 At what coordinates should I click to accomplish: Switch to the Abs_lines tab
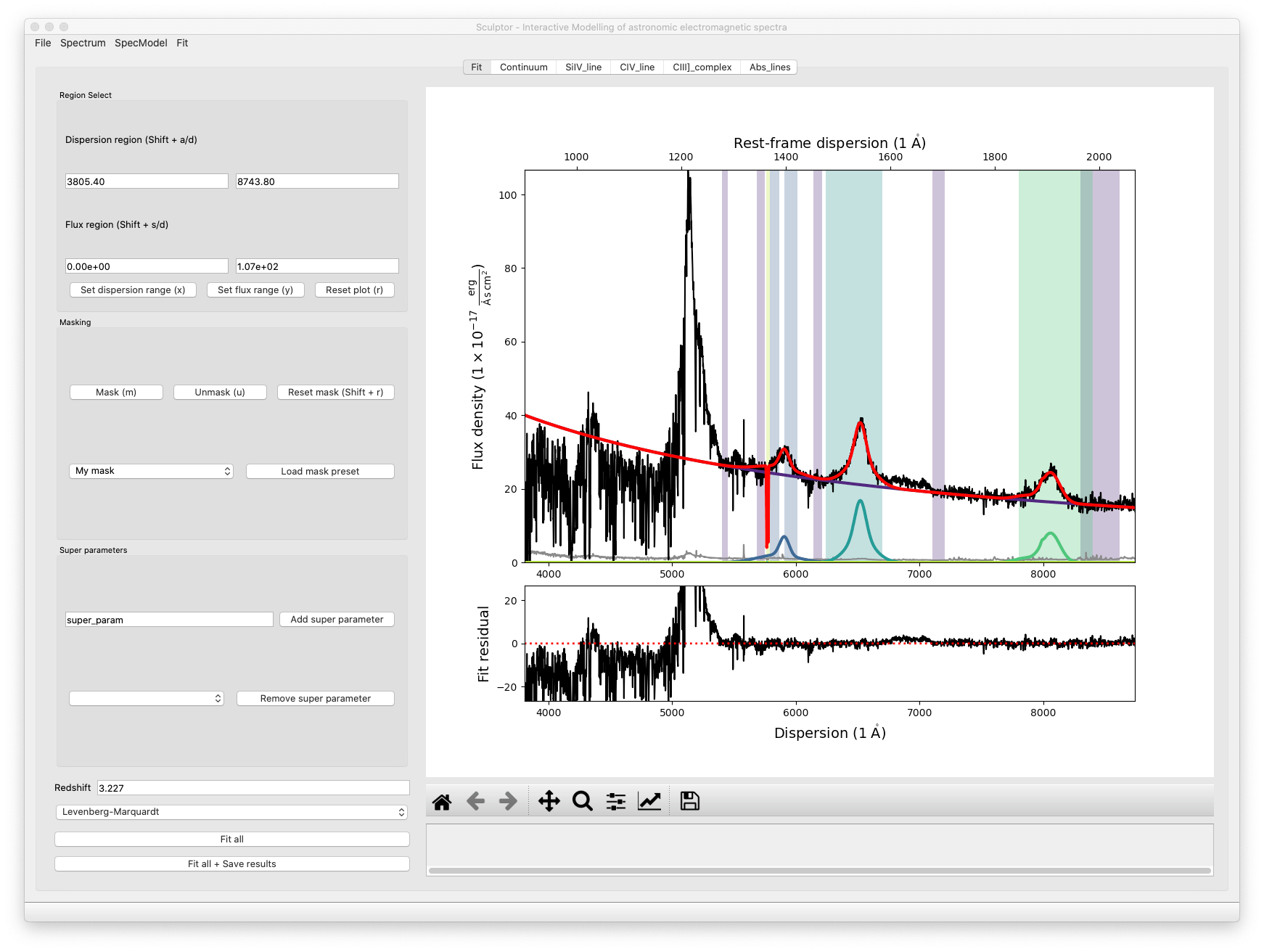pyautogui.click(x=770, y=67)
